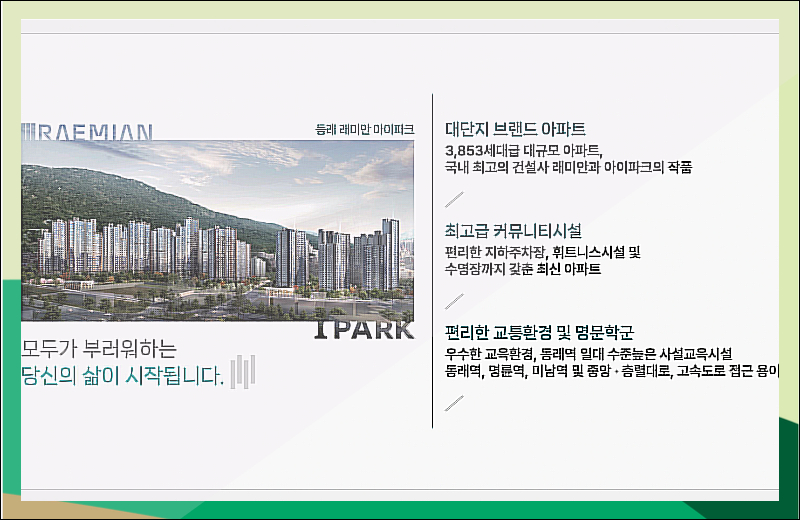Click the heading '편리한 교통환경 및 명문학군'

(539, 333)
